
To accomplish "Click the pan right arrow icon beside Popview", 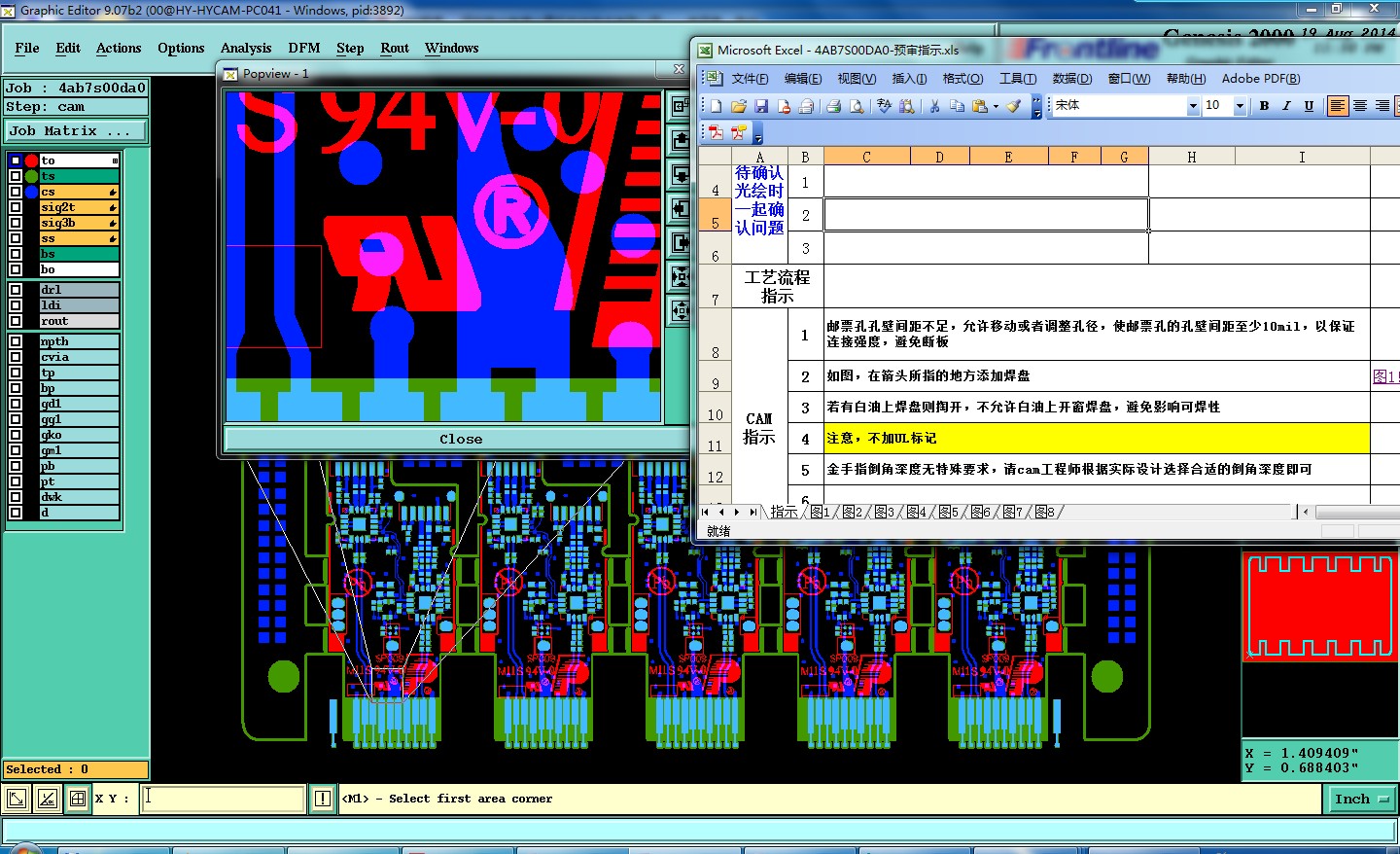I will [681, 242].
